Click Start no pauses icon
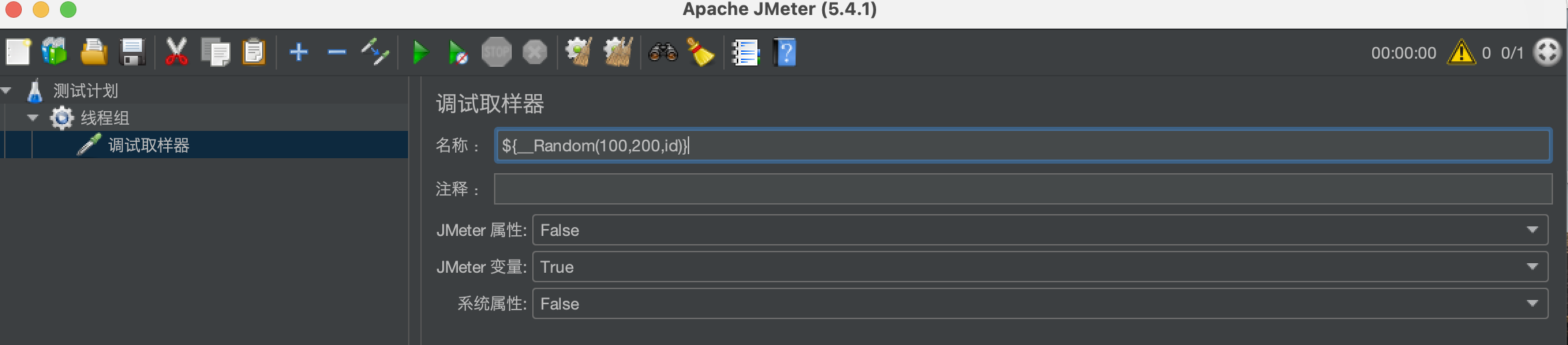This screenshot has height=345, width=1568. (458, 52)
